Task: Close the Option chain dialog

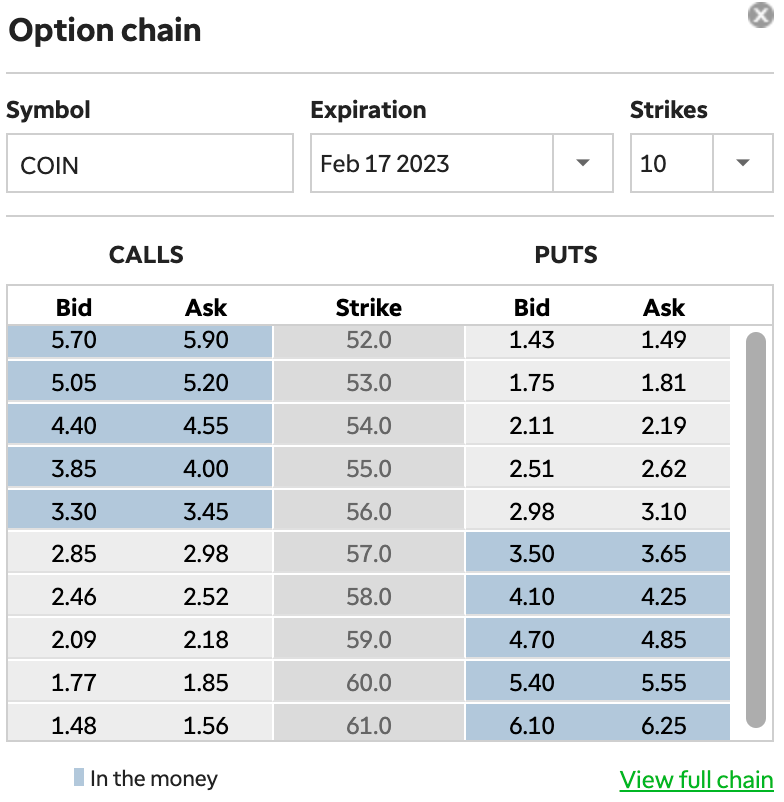Action: (x=760, y=16)
